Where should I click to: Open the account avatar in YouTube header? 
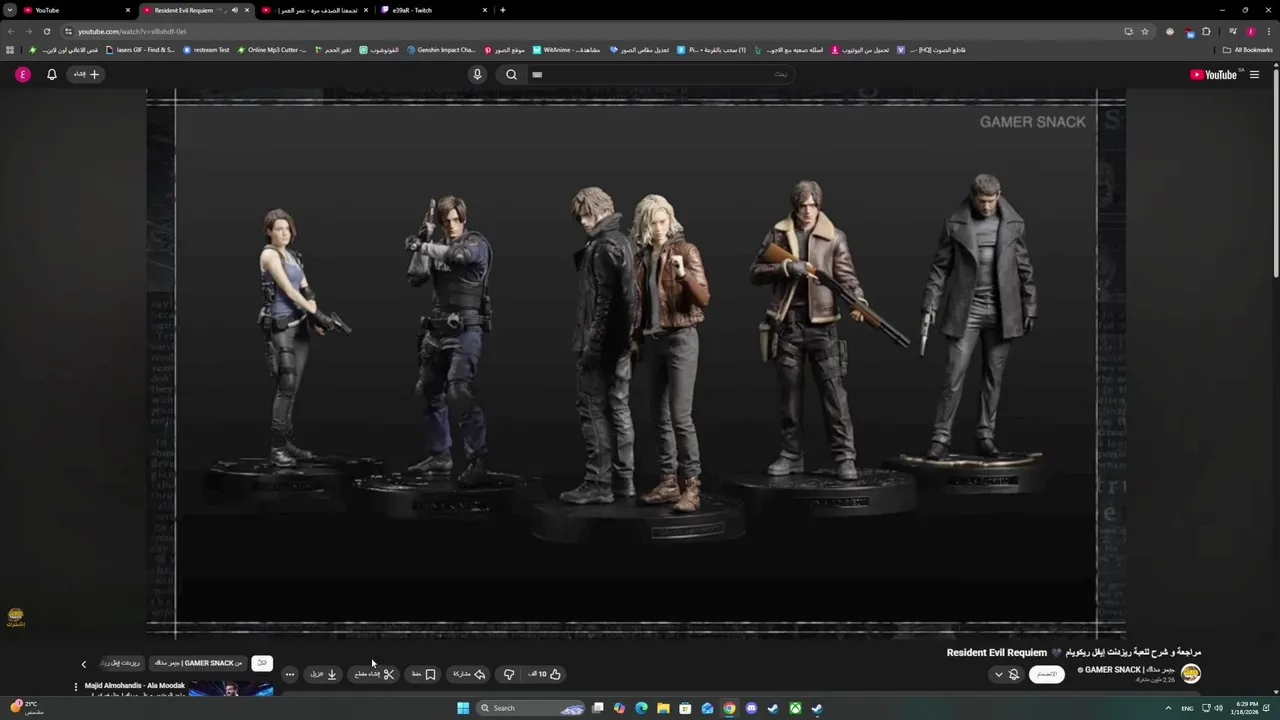23,74
